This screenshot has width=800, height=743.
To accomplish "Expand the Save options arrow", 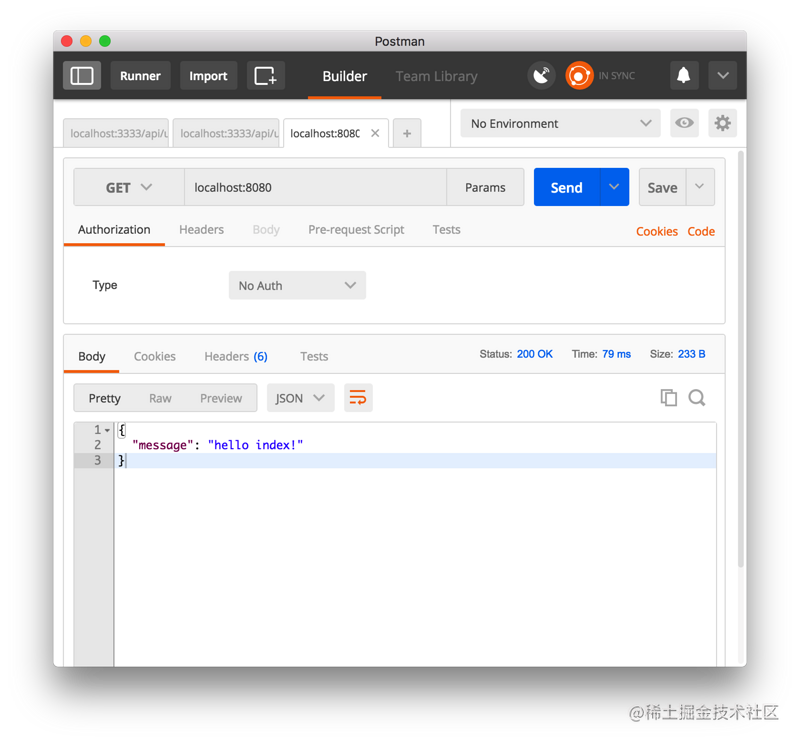I will (700, 187).
